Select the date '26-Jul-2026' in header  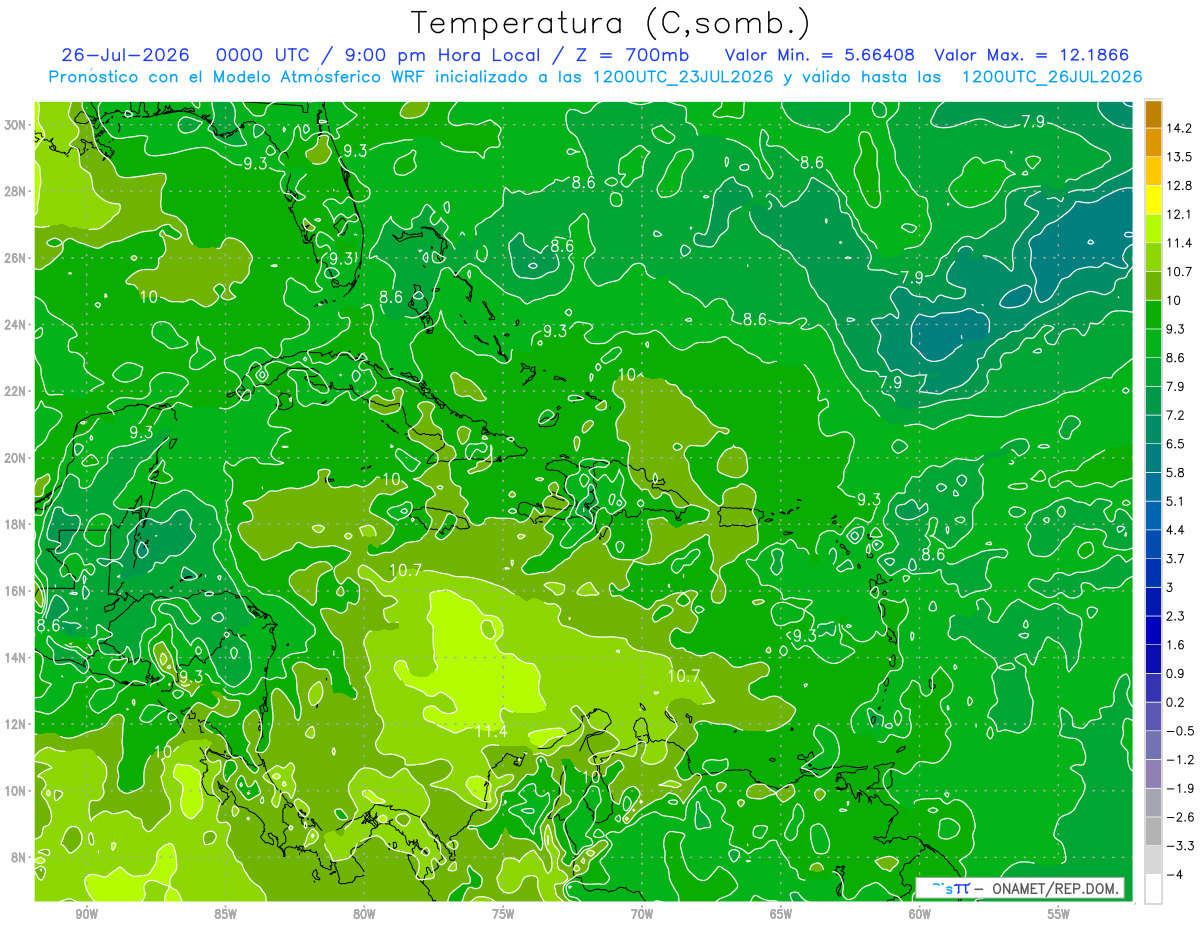[125, 55]
